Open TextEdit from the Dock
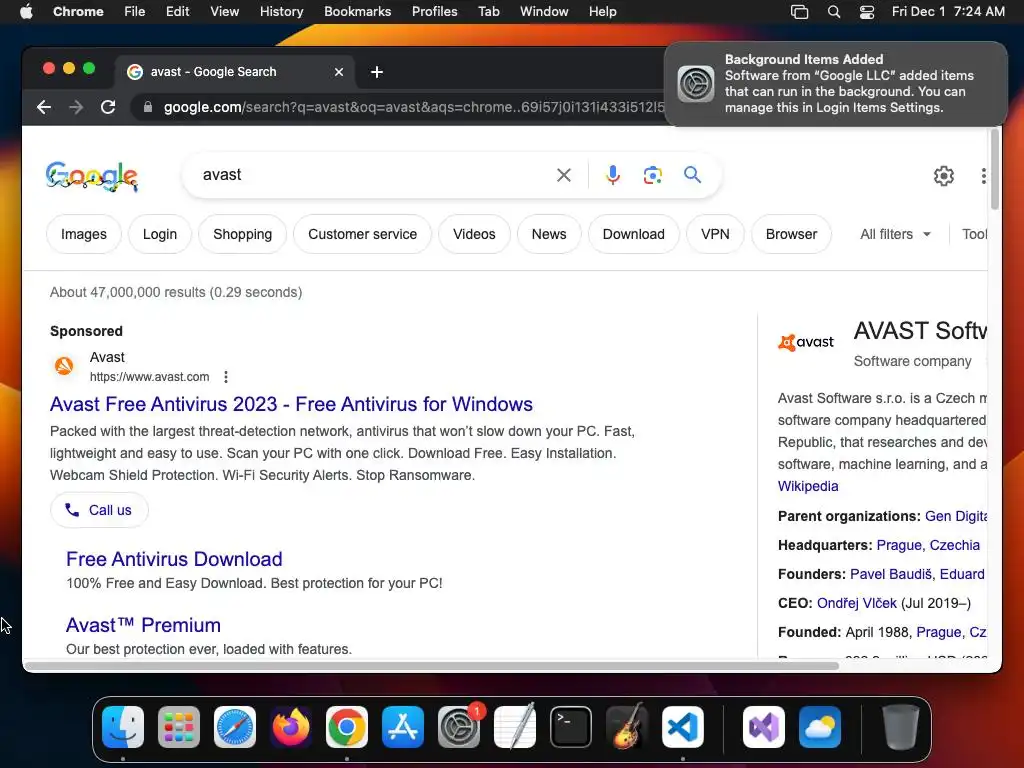 515,727
